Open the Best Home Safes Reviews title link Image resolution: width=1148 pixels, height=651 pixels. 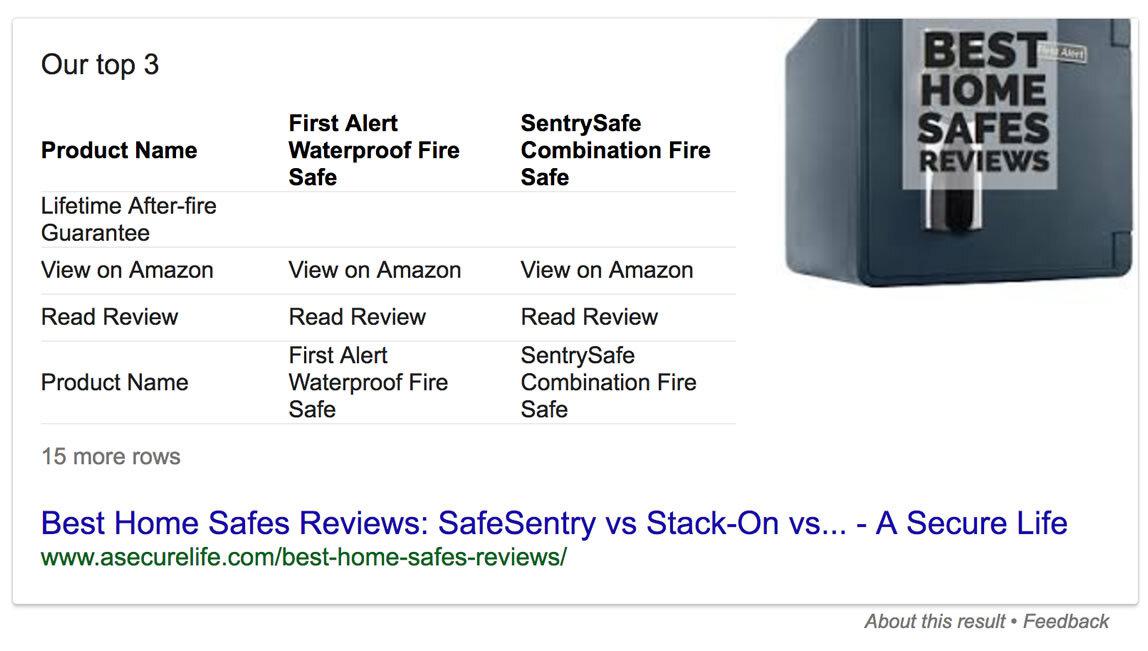554,523
